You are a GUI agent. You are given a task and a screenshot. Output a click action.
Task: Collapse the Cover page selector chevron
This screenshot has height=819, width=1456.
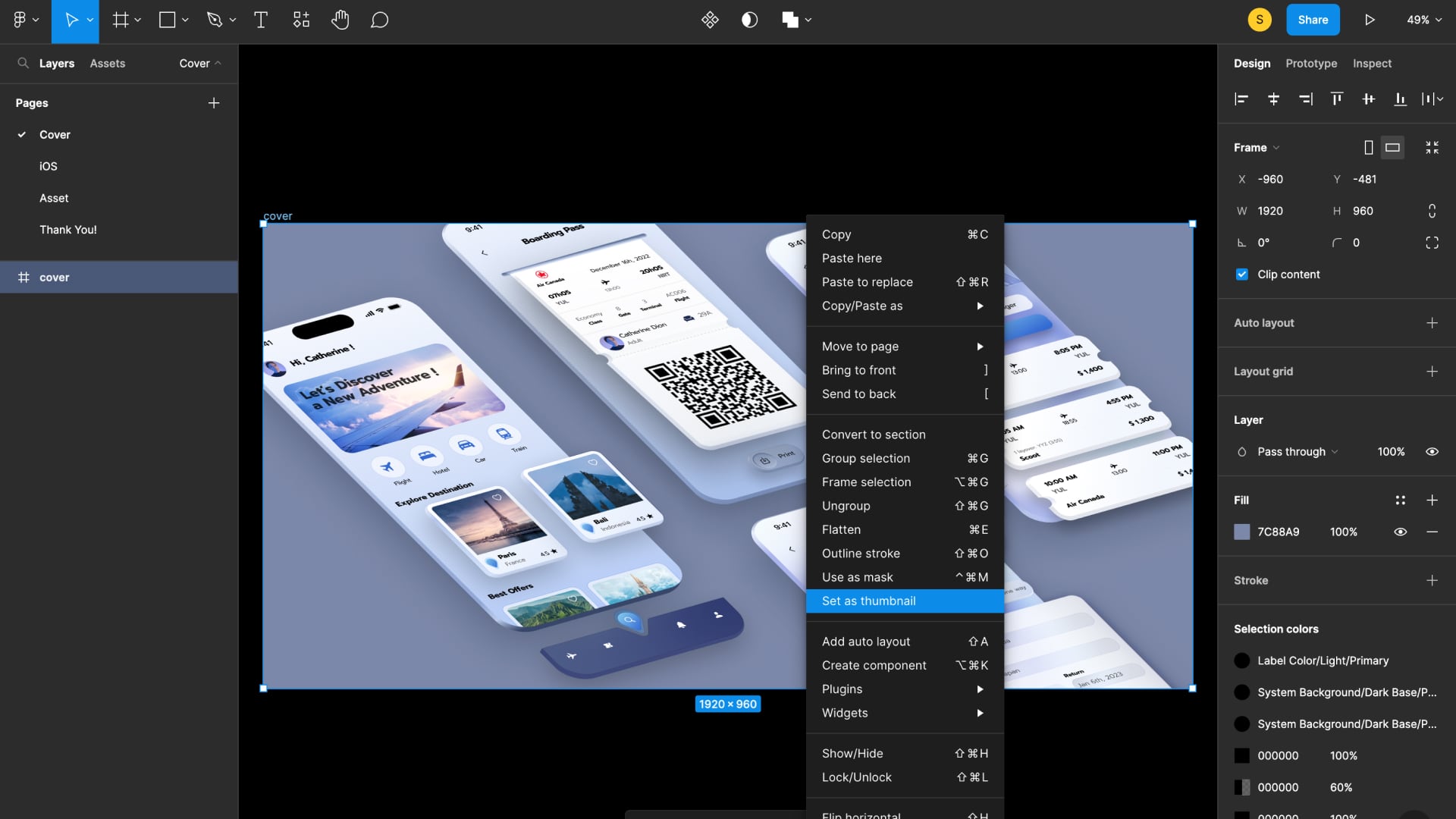(218, 64)
